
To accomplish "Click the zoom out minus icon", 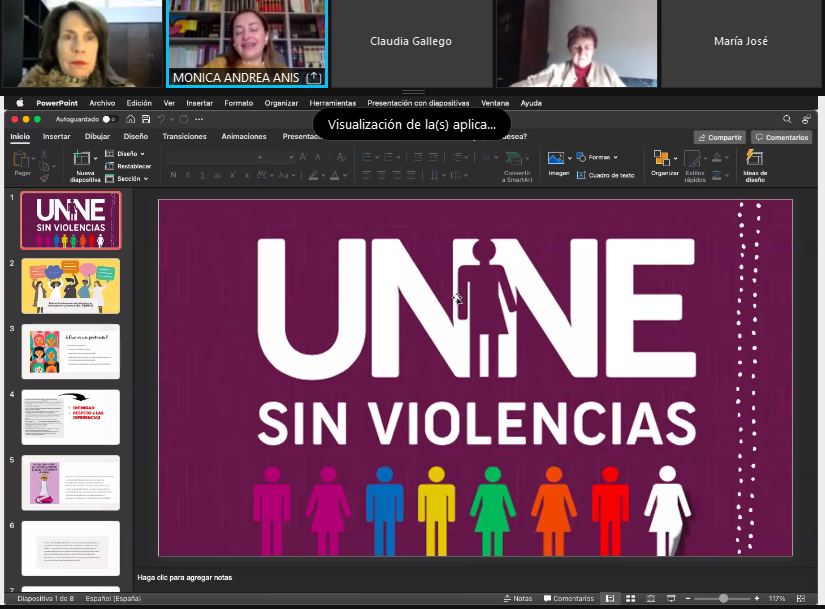I will 688,598.
